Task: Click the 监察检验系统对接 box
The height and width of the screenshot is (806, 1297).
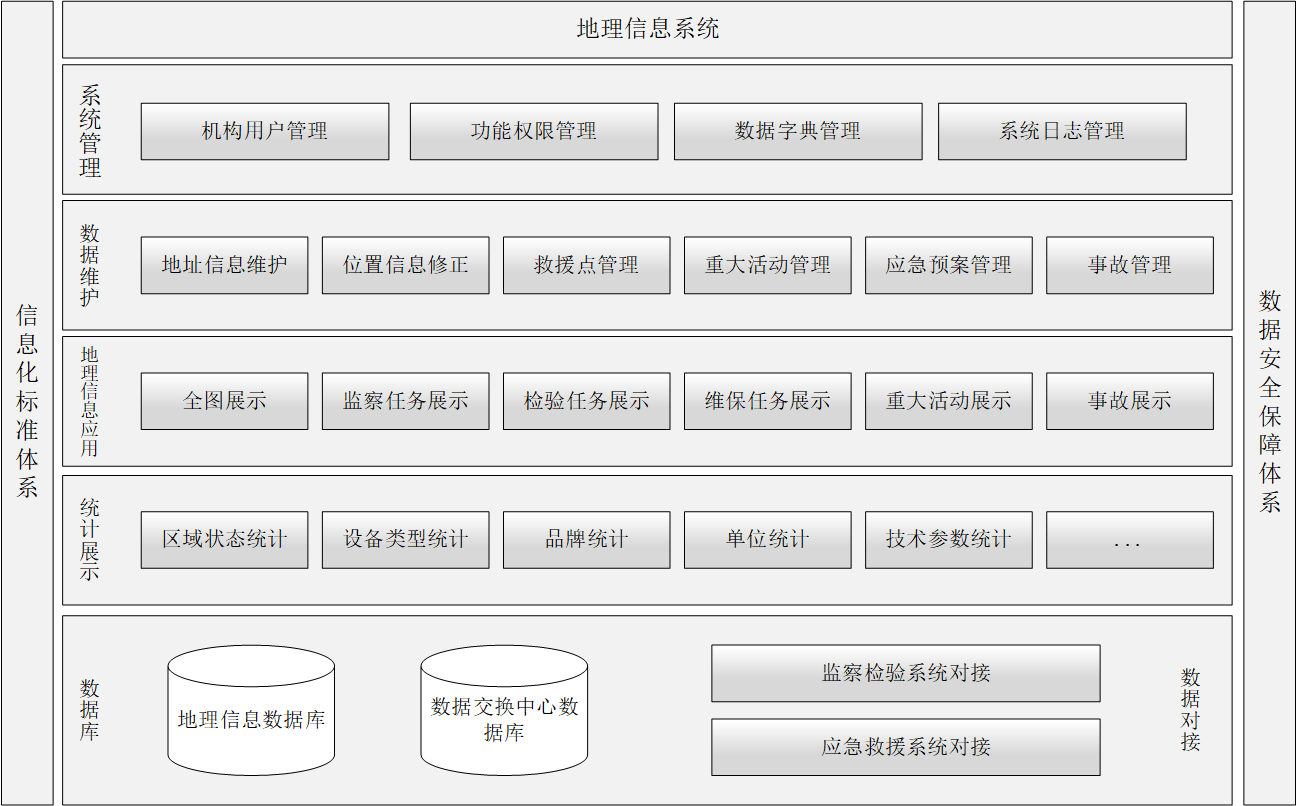Action: point(905,673)
